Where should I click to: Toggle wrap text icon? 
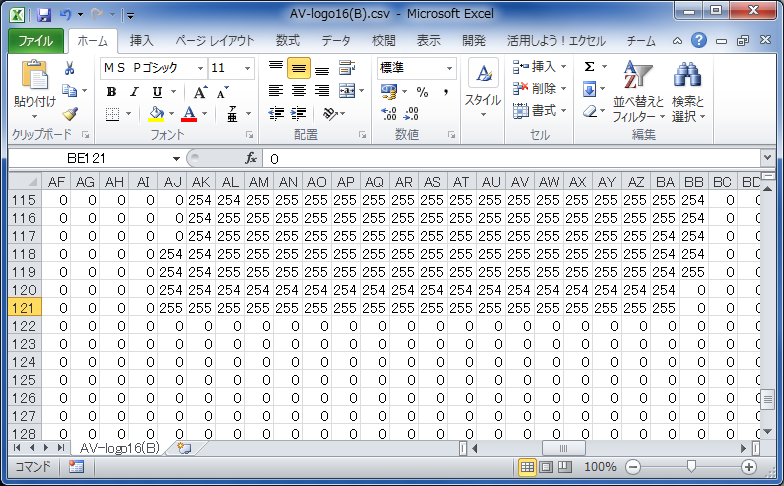pos(347,68)
